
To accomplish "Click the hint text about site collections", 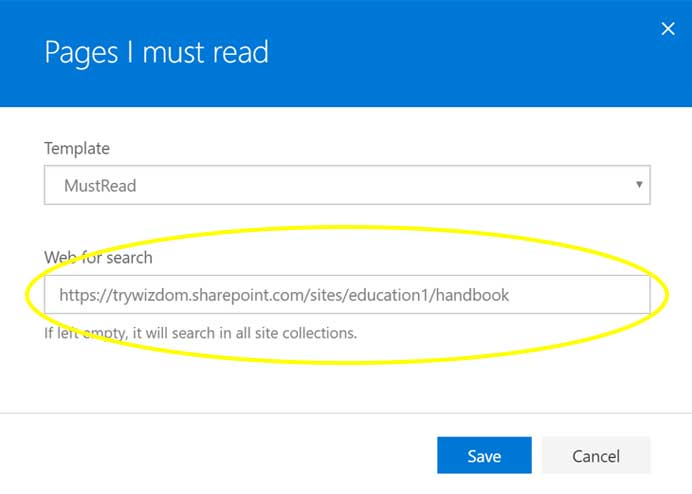I will 200,333.
